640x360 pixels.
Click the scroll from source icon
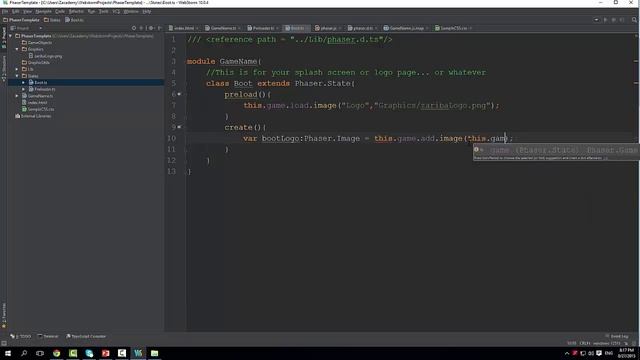point(134,28)
